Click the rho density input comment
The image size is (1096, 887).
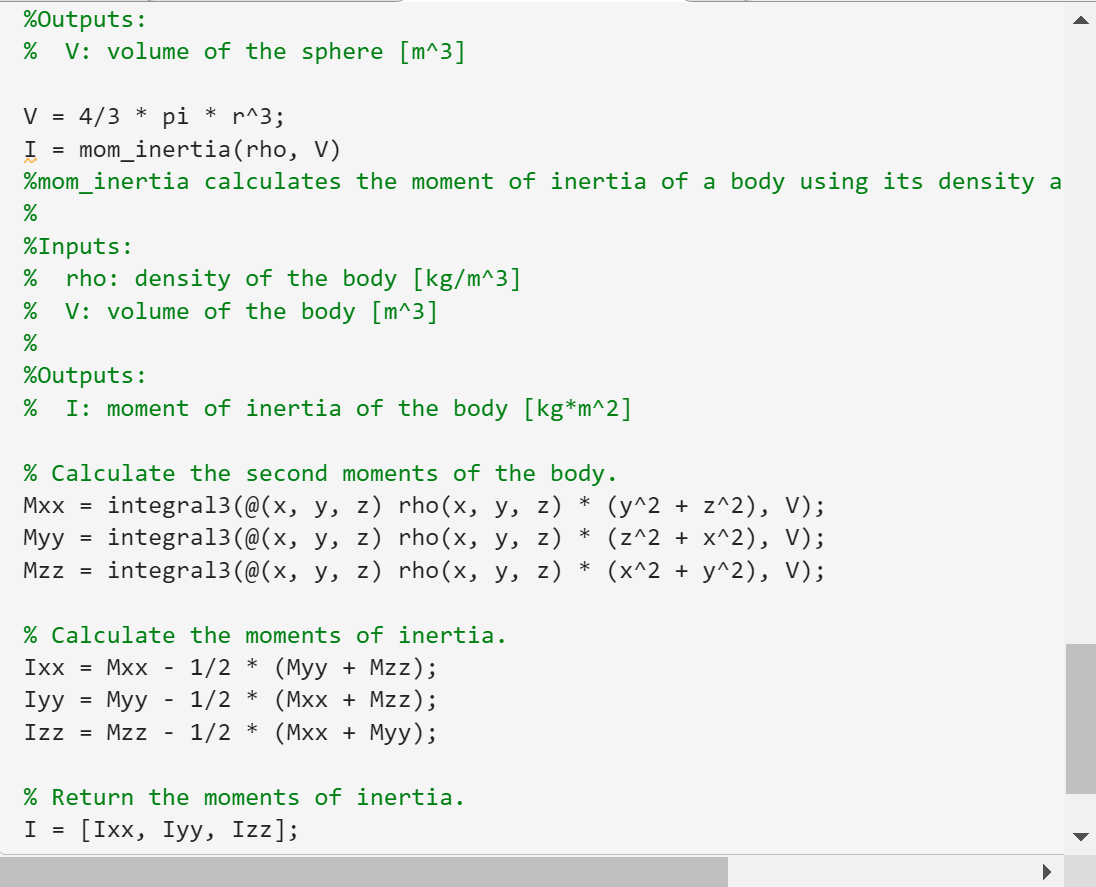point(270,278)
